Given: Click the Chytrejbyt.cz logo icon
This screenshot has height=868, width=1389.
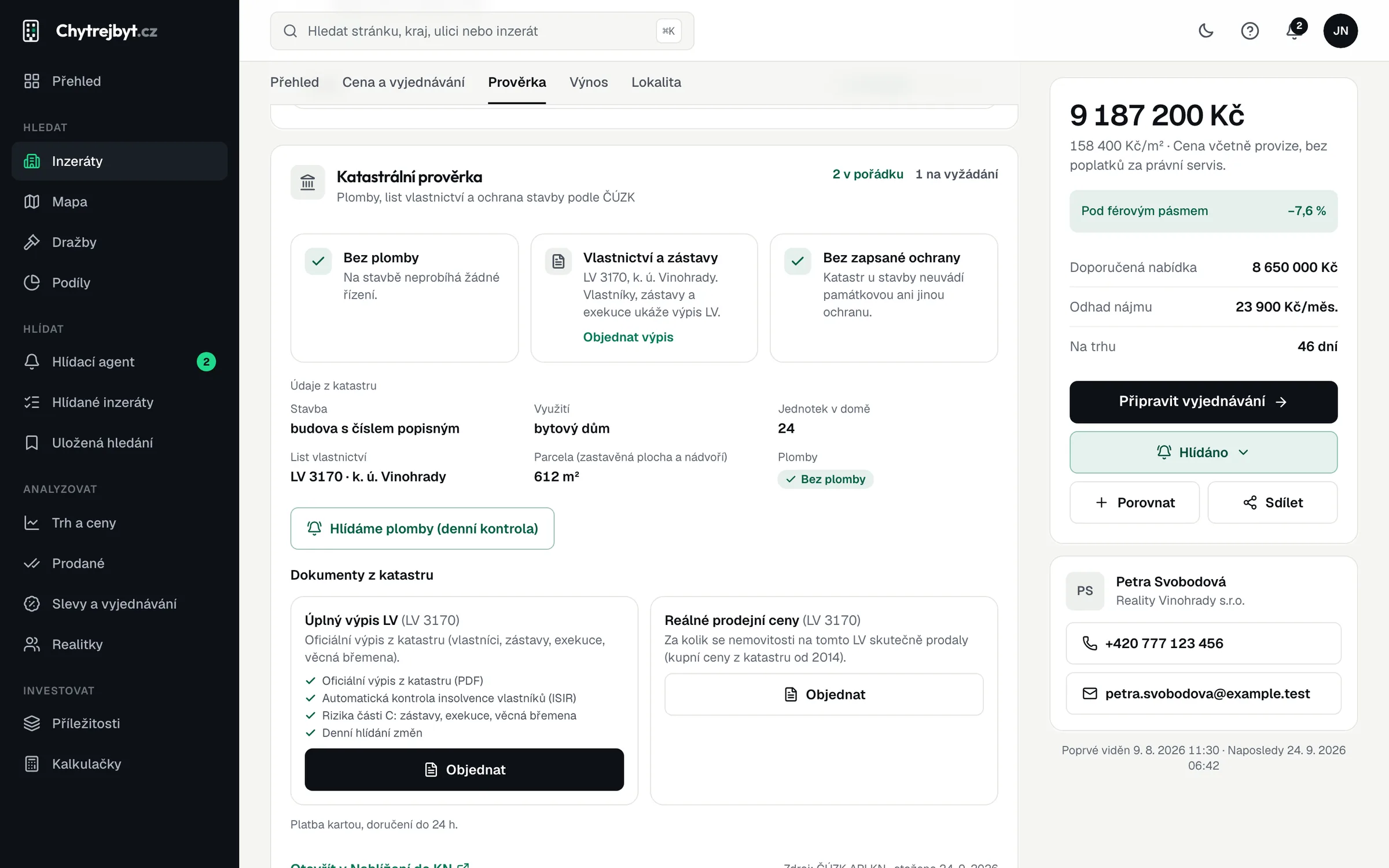Looking at the screenshot, I should [31, 31].
